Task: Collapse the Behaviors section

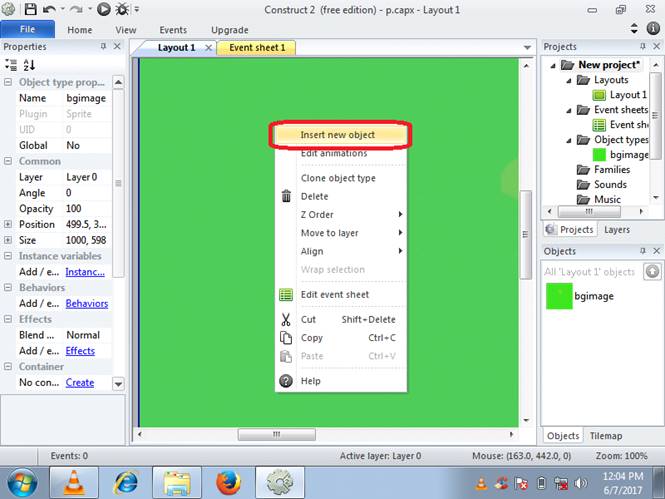Action: coord(8,287)
